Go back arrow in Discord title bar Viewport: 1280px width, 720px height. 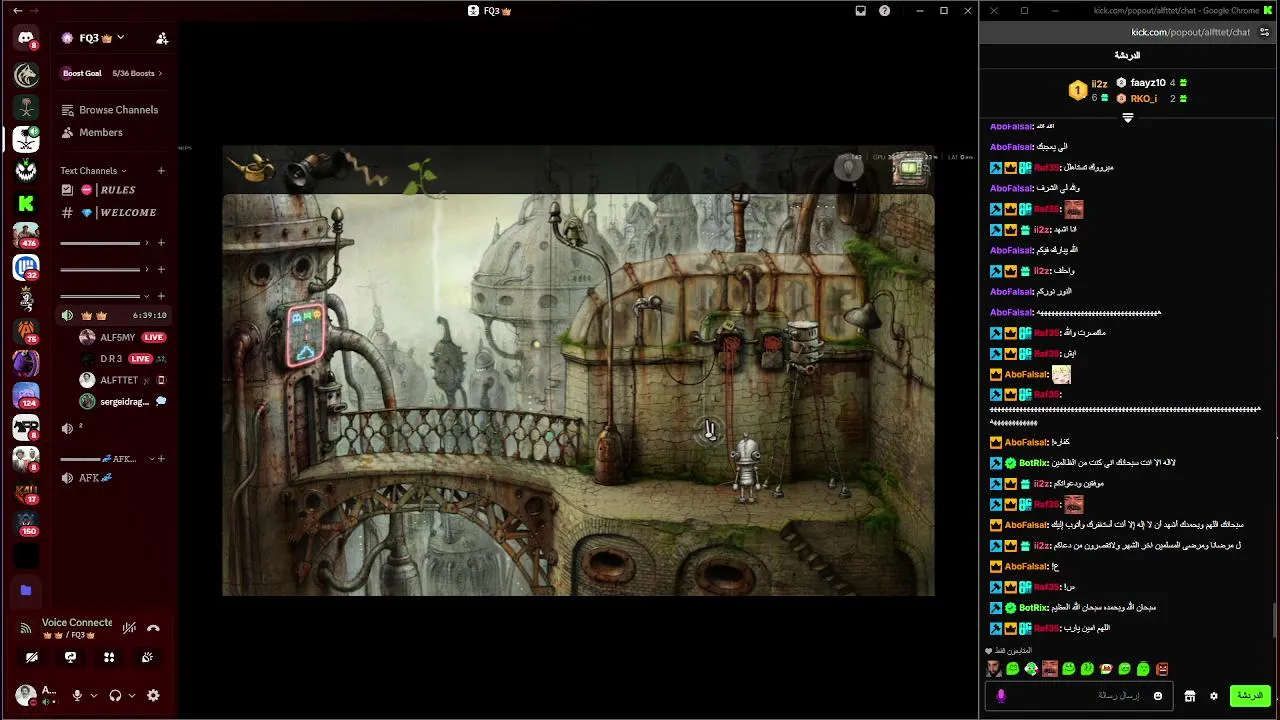17,10
